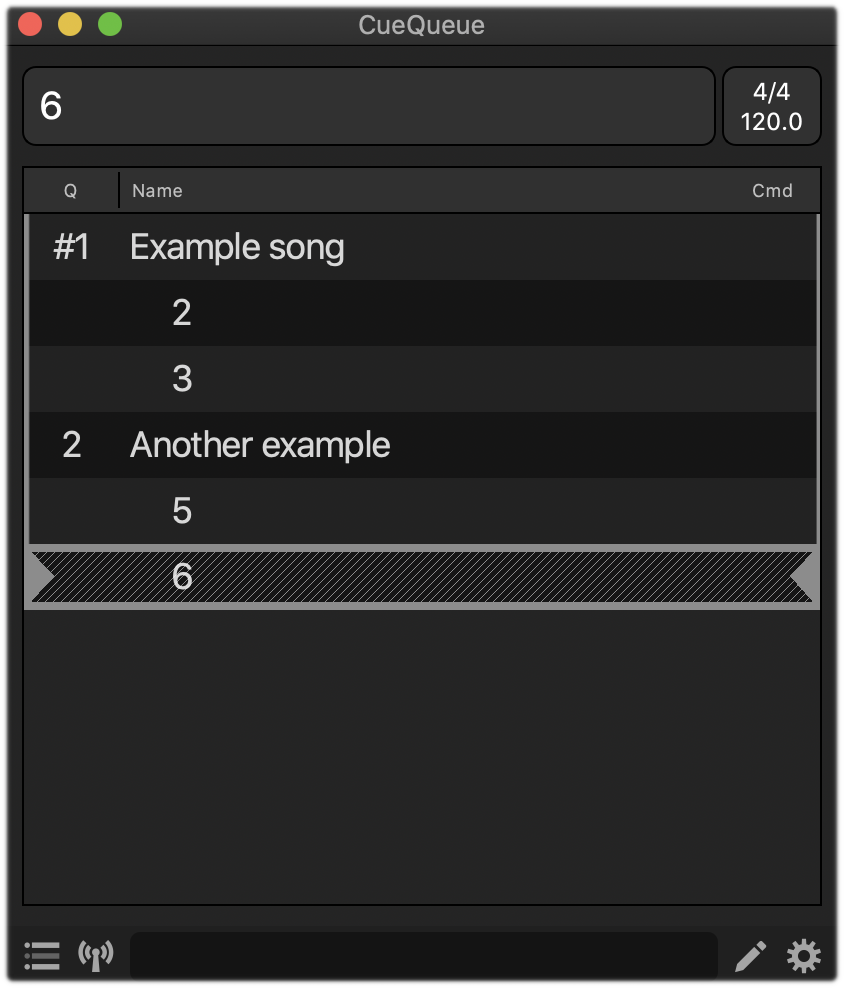Click the #1 cue number cell
Viewport: 844px width, 988px height.
71,247
